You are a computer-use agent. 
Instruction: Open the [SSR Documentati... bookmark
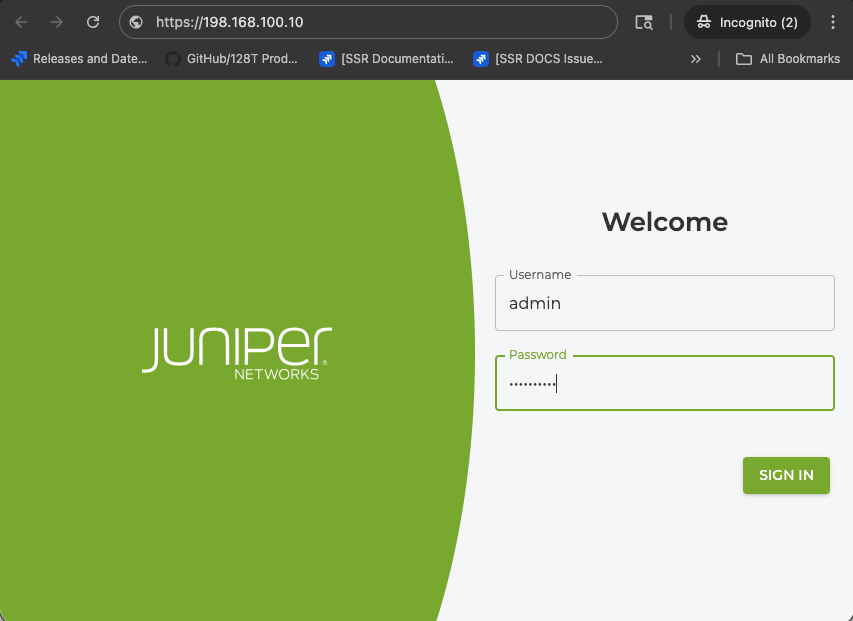[x=386, y=59]
